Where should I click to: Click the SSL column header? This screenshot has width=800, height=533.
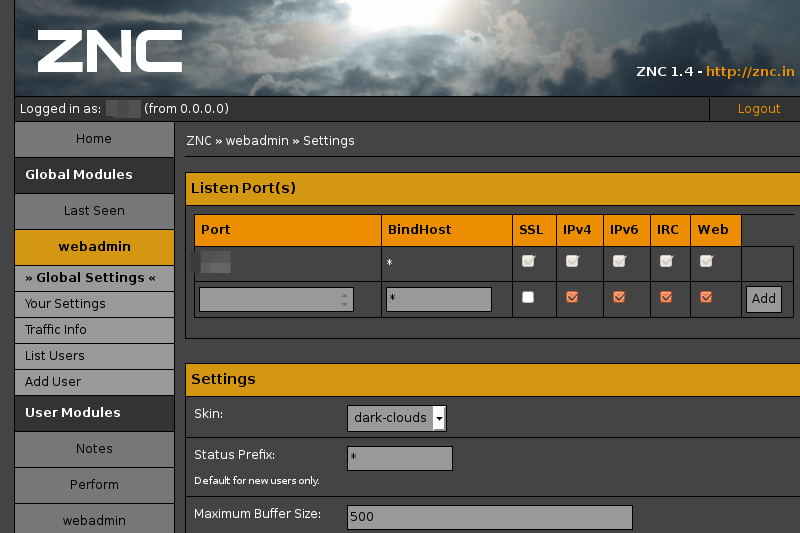point(534,230)
